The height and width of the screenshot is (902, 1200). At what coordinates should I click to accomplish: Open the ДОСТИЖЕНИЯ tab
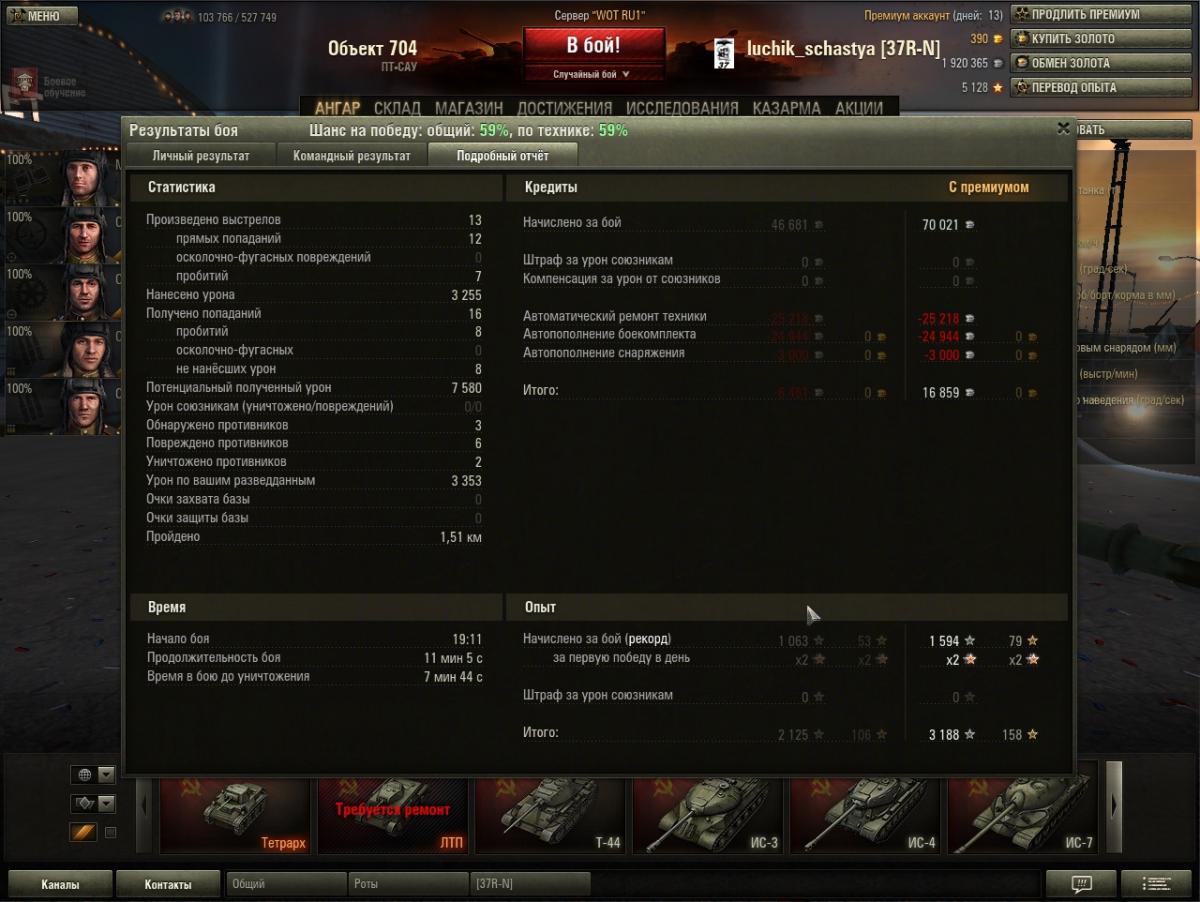(565, 108)
